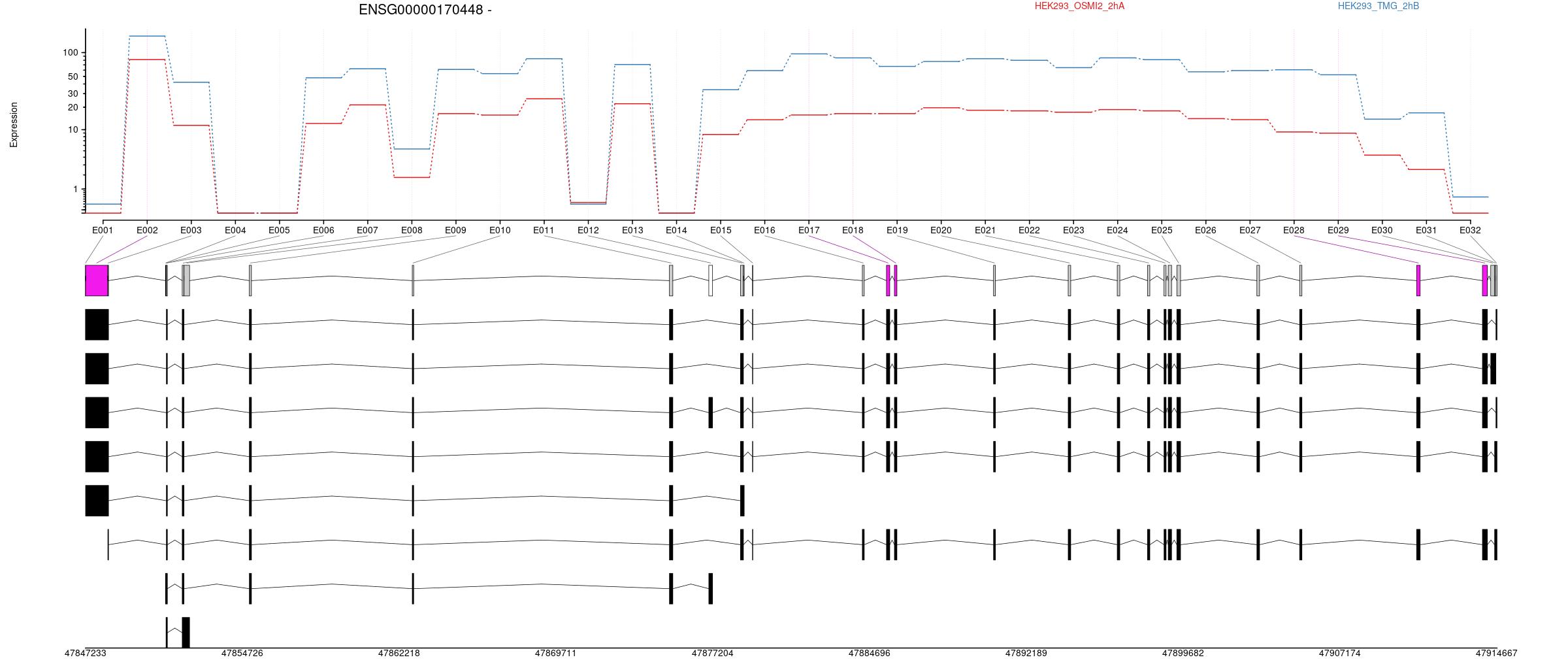Click the E014 exon label
Screen dimensions: 1568x666
point(676,230)
